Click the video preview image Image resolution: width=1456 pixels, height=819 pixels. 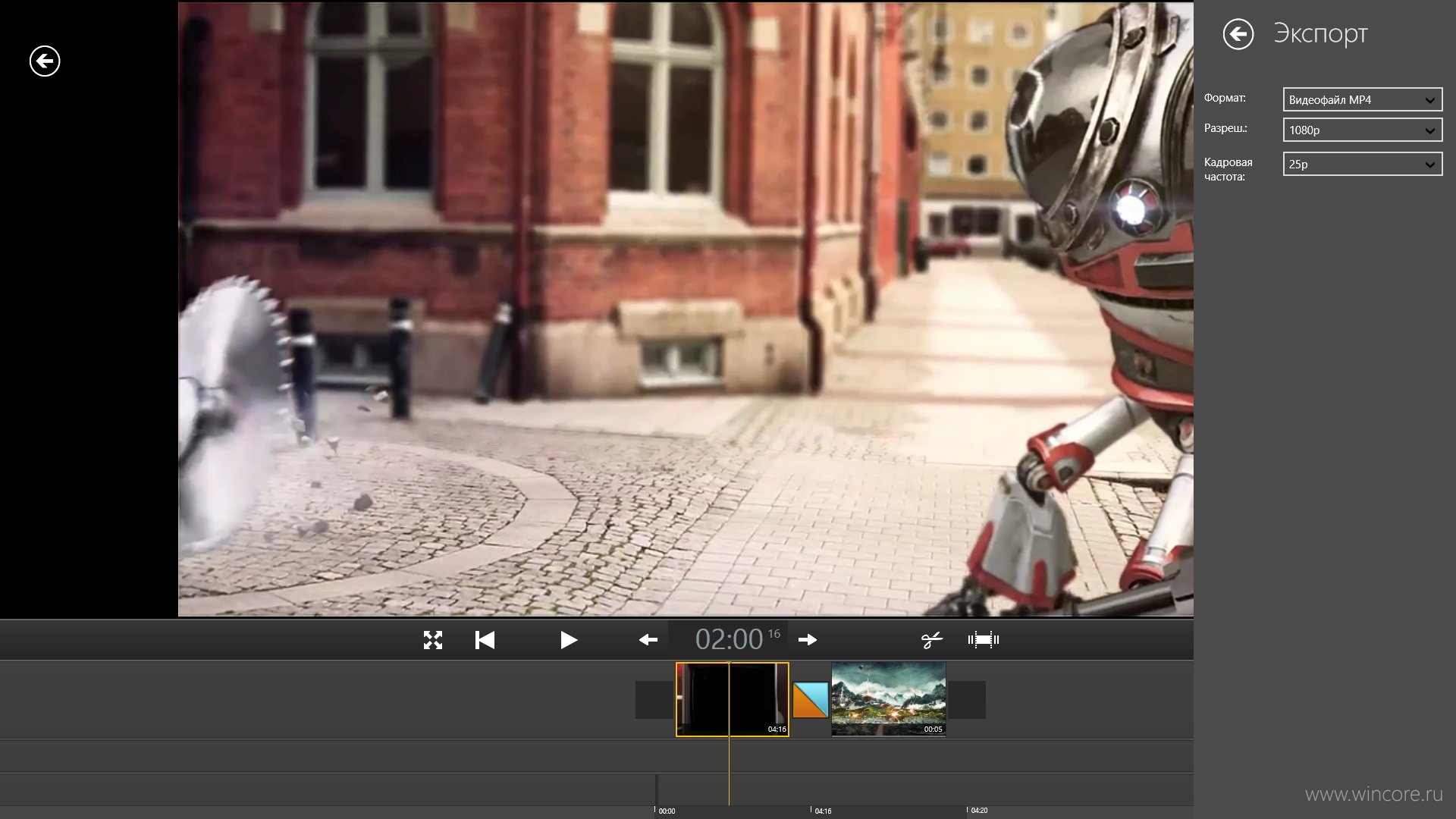click(686, 309)
